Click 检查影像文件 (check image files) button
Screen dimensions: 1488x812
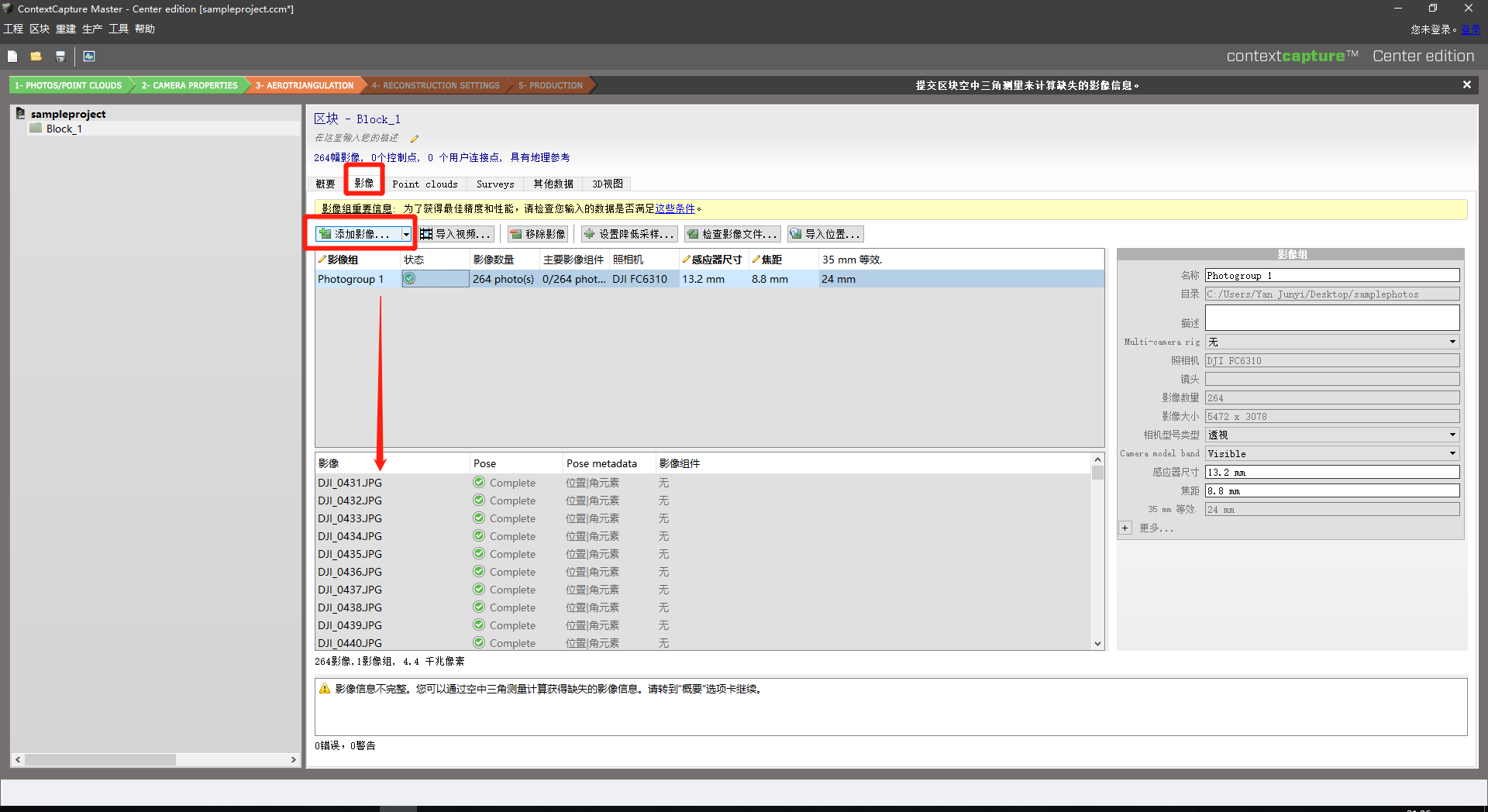coord(732,234)
